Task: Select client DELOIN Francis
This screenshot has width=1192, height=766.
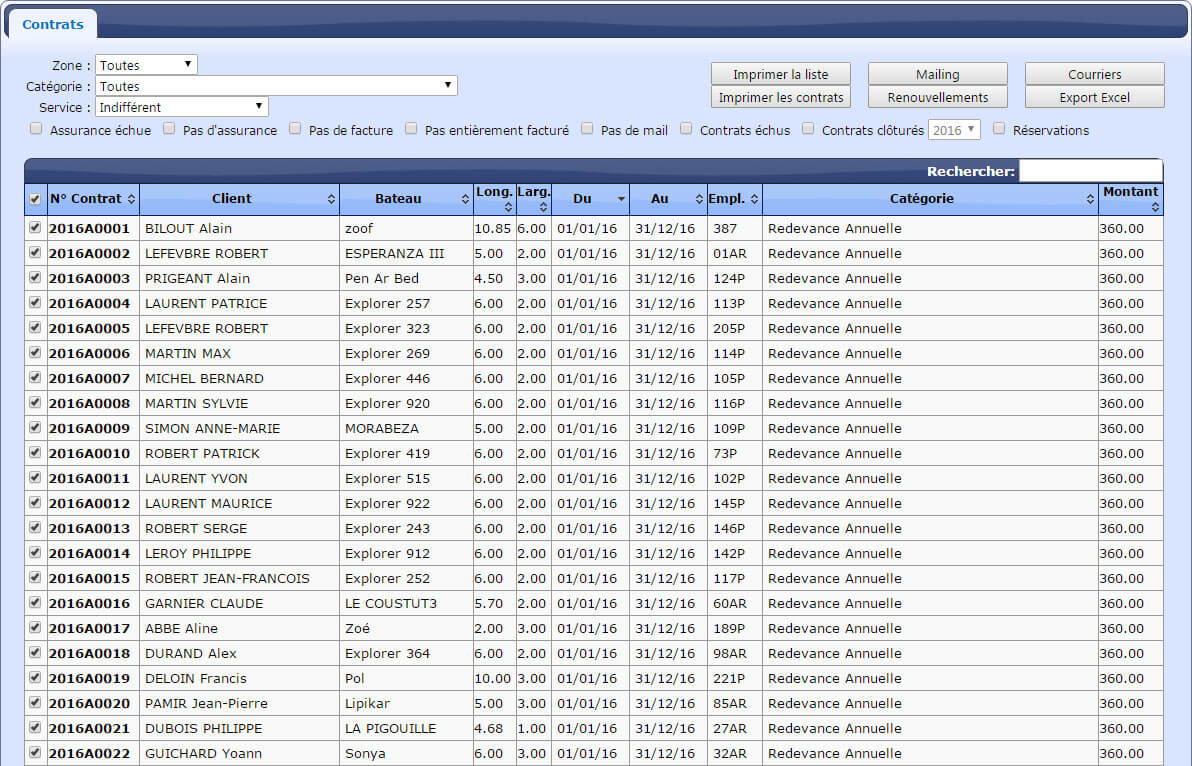Action: [196, 679]
